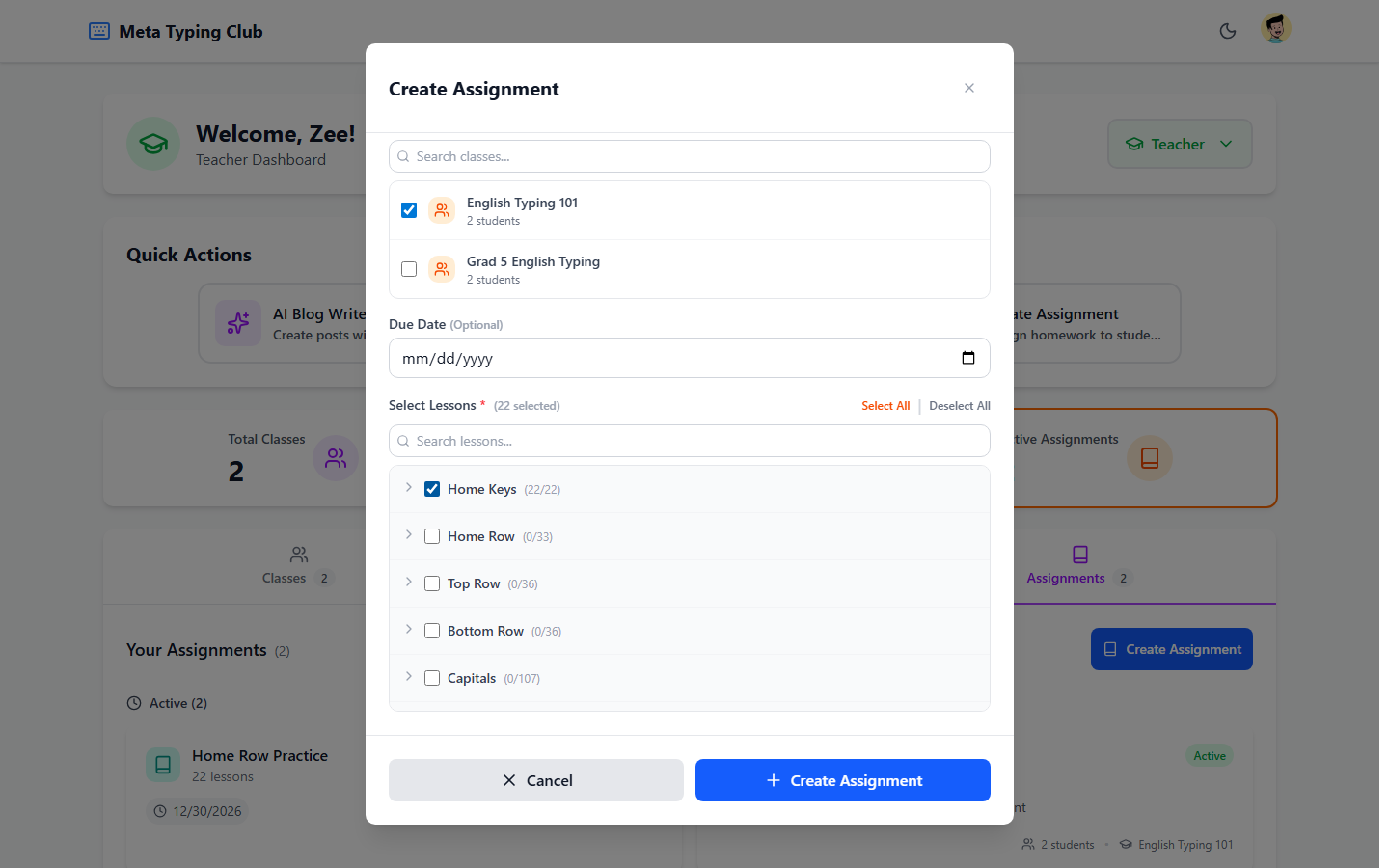The width and height of the screenshot is (1389, 868).
Task: Open the calendar picker in Due Date
Action: tap(967, 358)
